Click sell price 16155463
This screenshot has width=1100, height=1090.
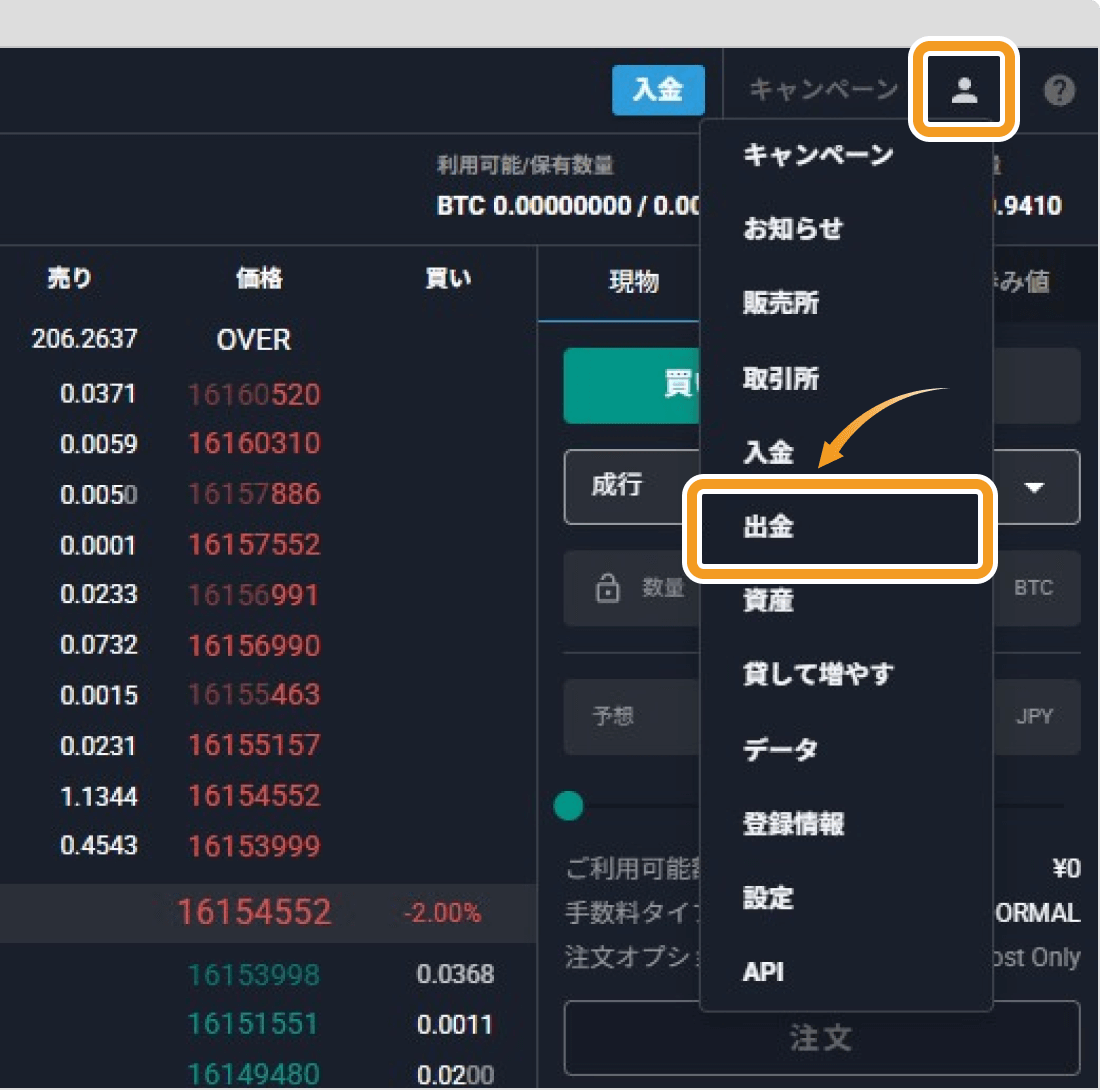coord(254,695)
